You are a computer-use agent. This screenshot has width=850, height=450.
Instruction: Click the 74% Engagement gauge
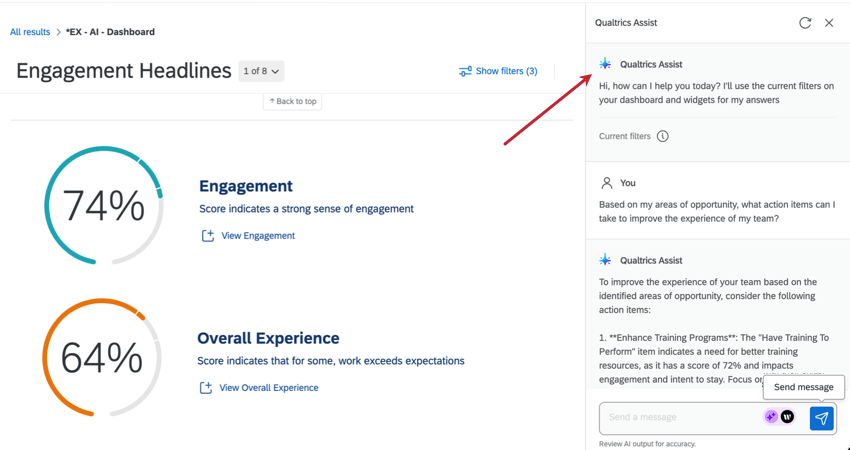click(x=103, y=205)
